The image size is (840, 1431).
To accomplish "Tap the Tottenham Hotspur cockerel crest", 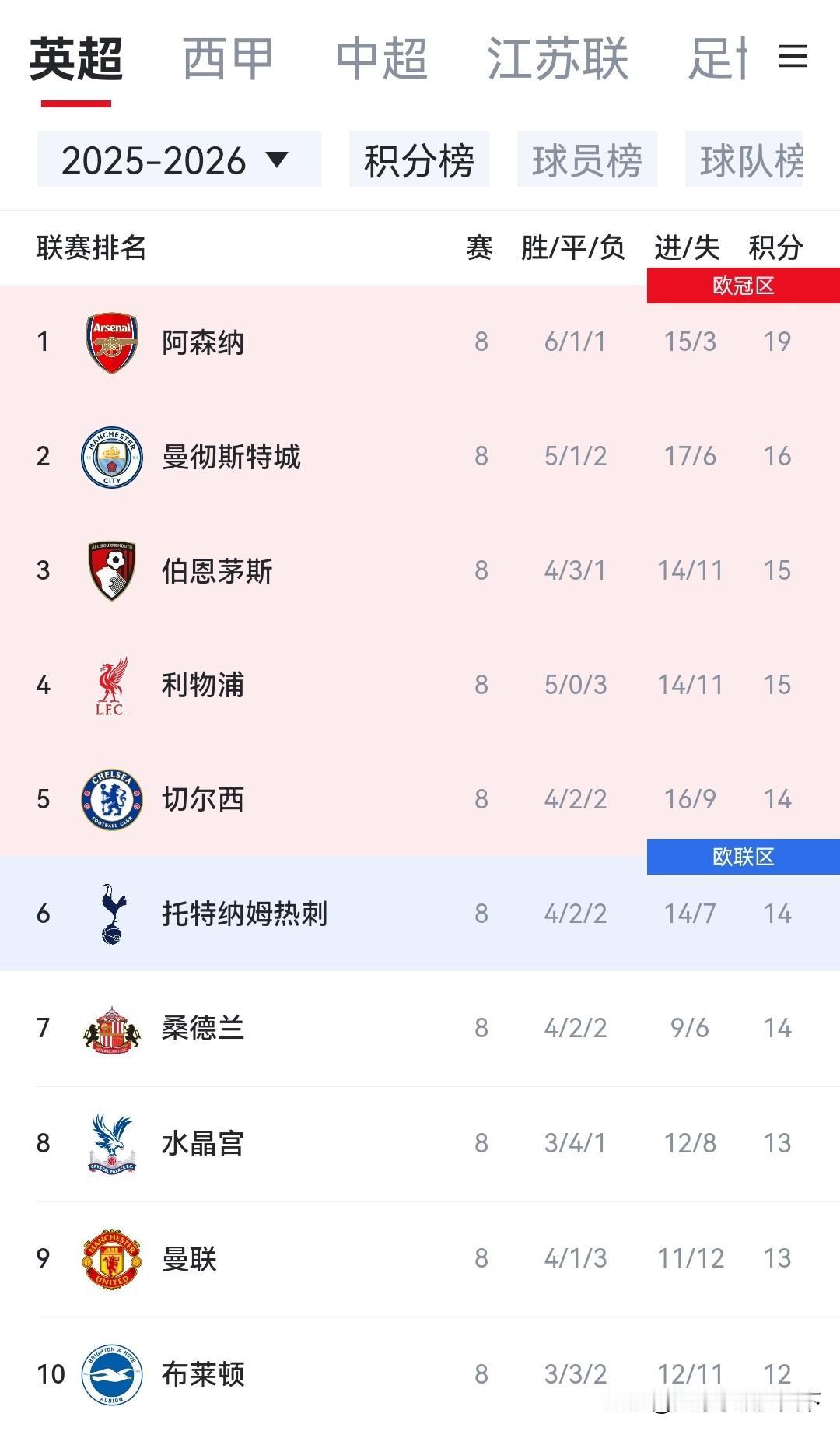I will (x=112, y=914).
